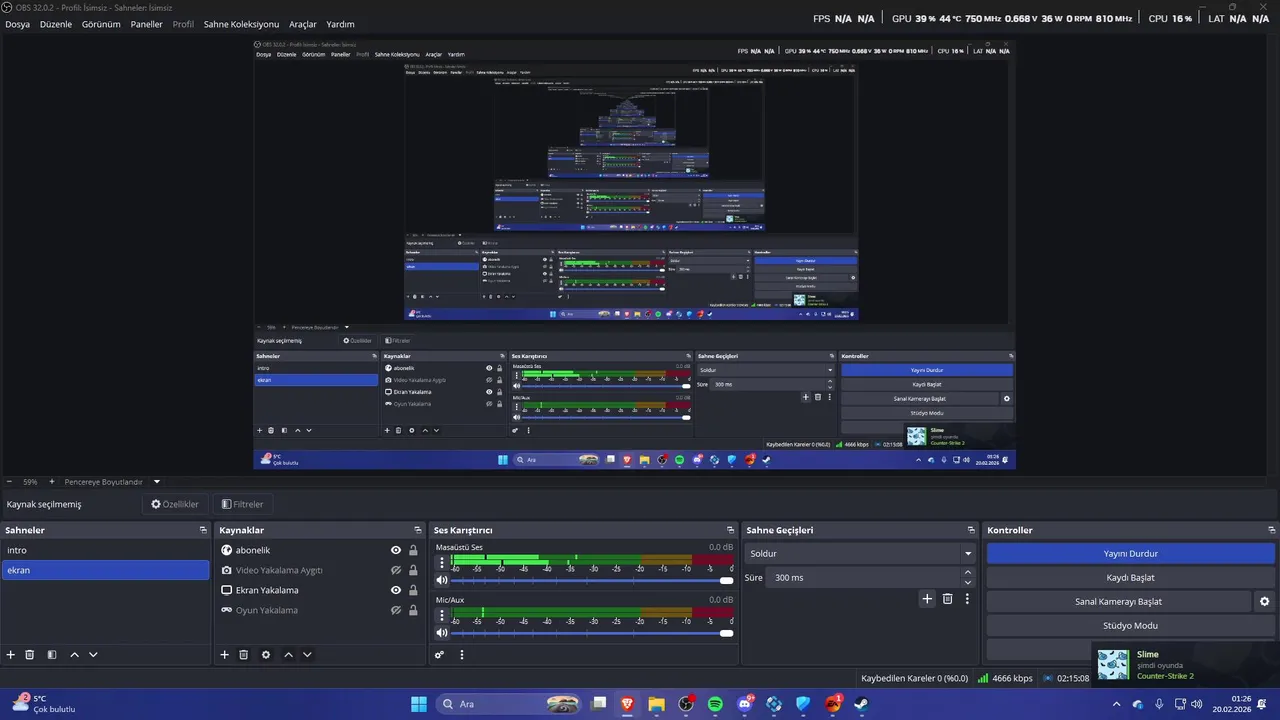Undock the Kontroller panel
This screenshot has height=720, width=1280.
[1272, 530]
